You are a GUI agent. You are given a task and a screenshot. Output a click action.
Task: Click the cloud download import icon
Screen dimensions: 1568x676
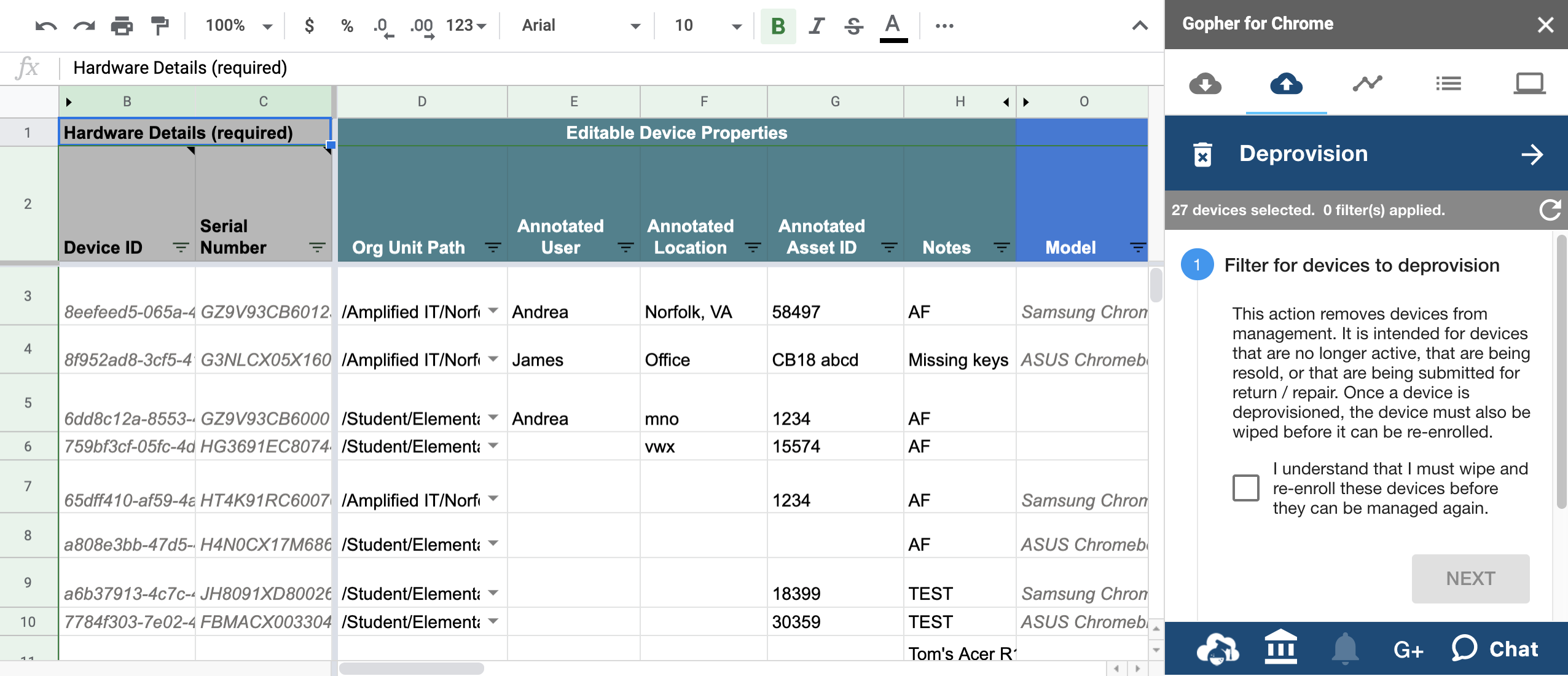pyautogui.click(x=1205, y=84)
